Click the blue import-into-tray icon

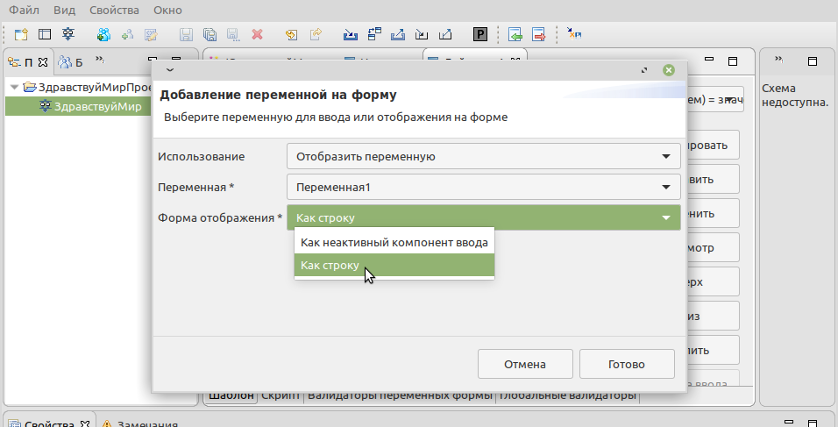(x=351, y=35)
